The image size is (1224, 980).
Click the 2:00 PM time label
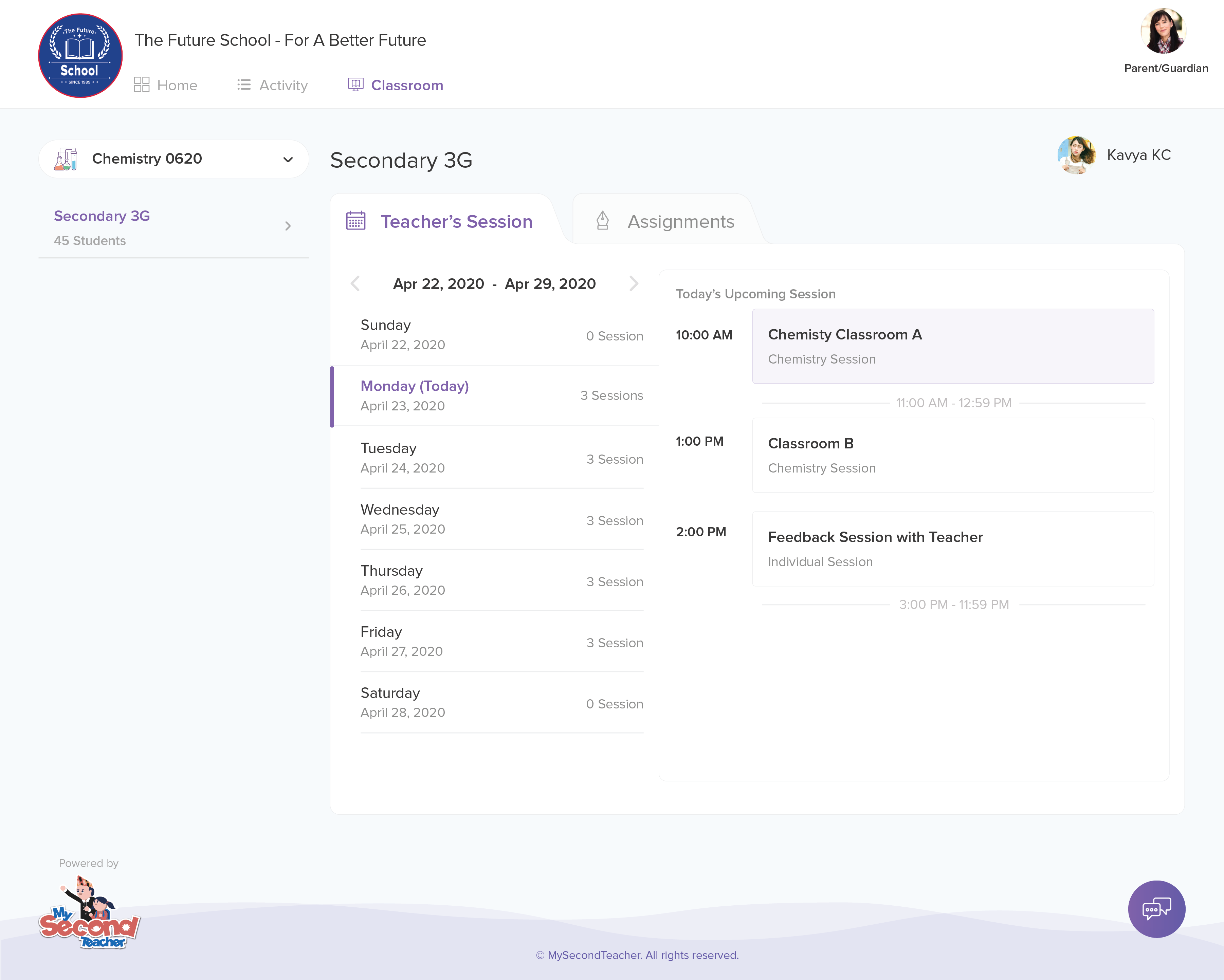click(x=700, y=532)
